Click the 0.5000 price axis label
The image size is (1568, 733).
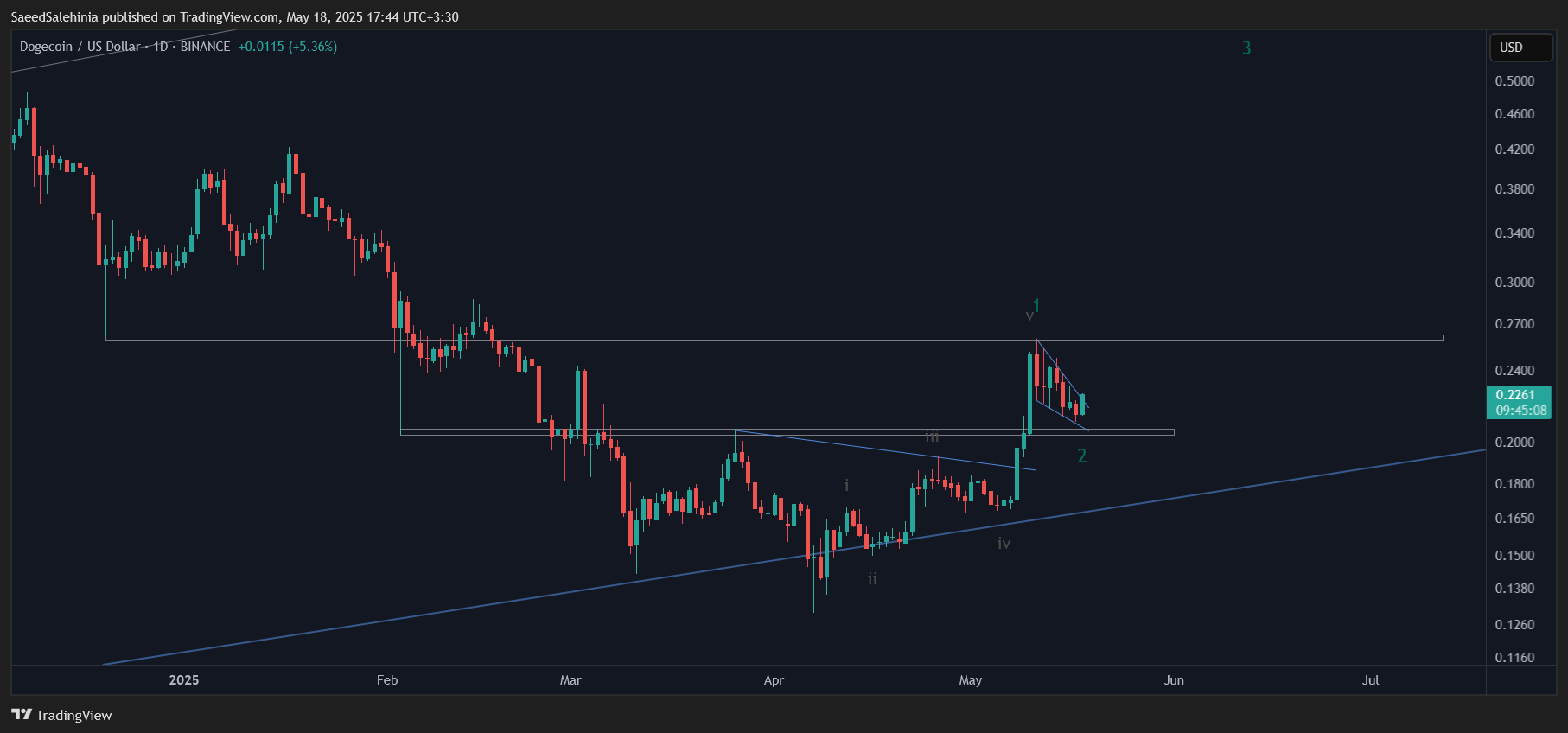tap(1514, 81)
